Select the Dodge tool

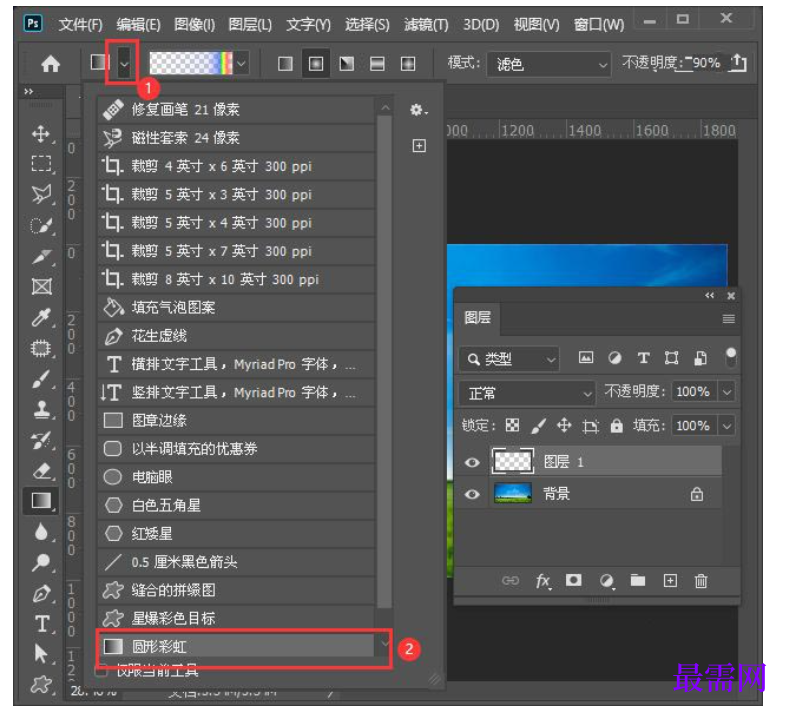(41, 563)
